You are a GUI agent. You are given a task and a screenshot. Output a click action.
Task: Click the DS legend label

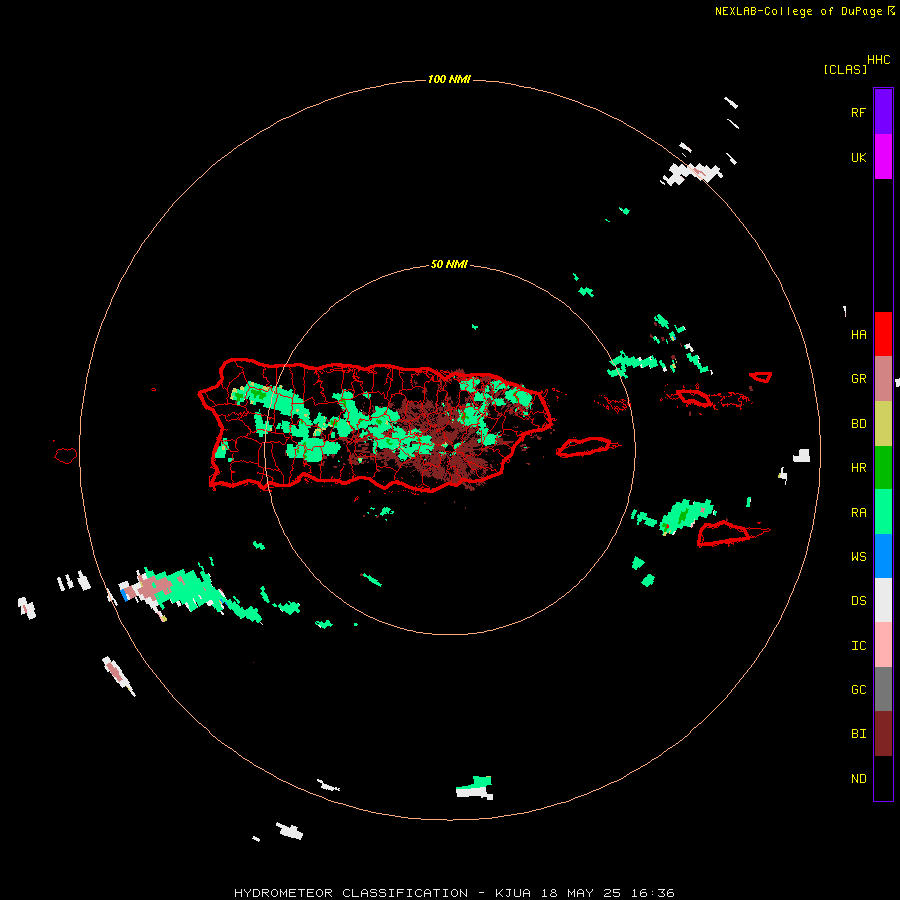coord(858,601)
